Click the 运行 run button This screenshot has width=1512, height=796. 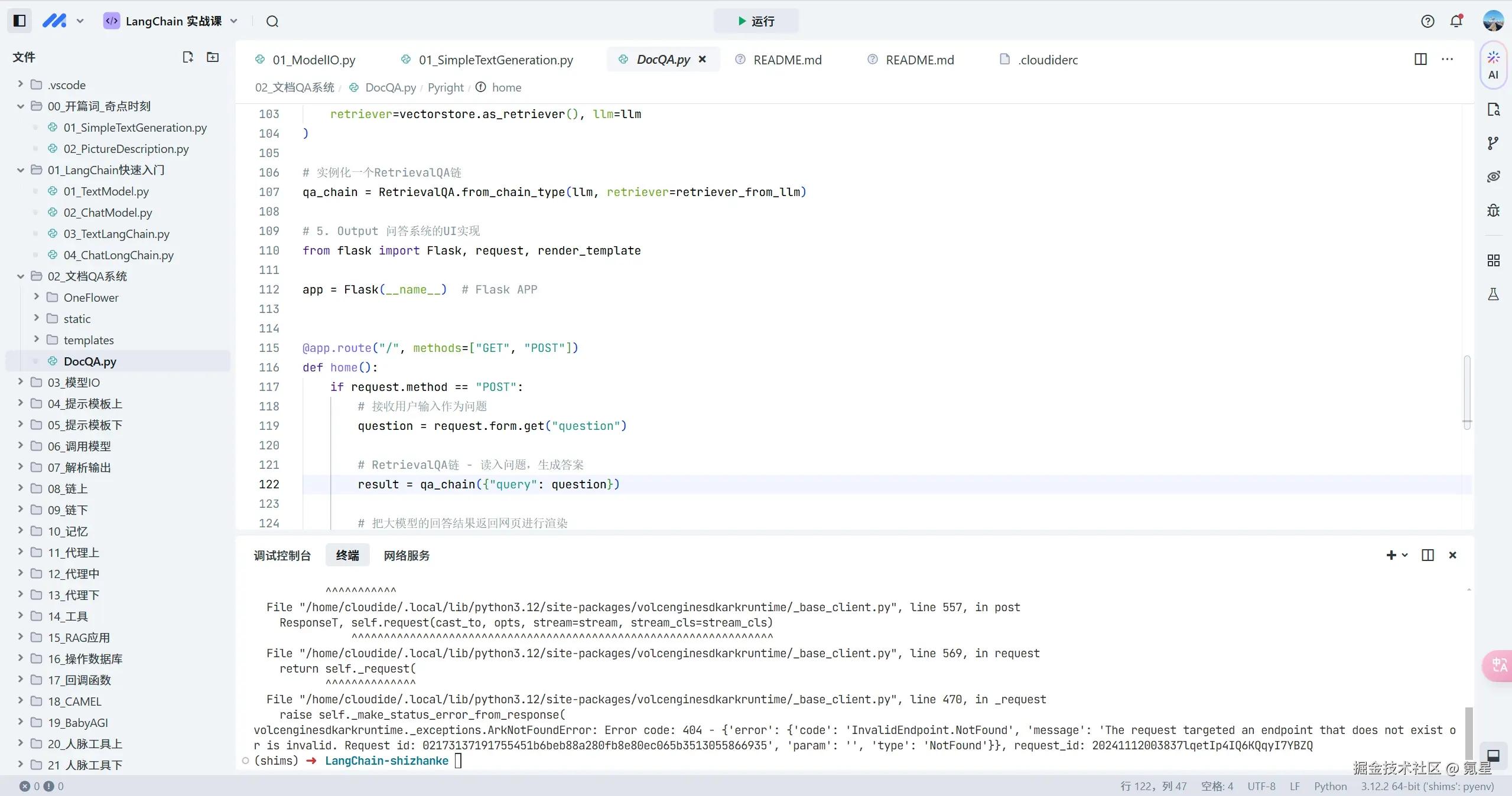[756, 21]
